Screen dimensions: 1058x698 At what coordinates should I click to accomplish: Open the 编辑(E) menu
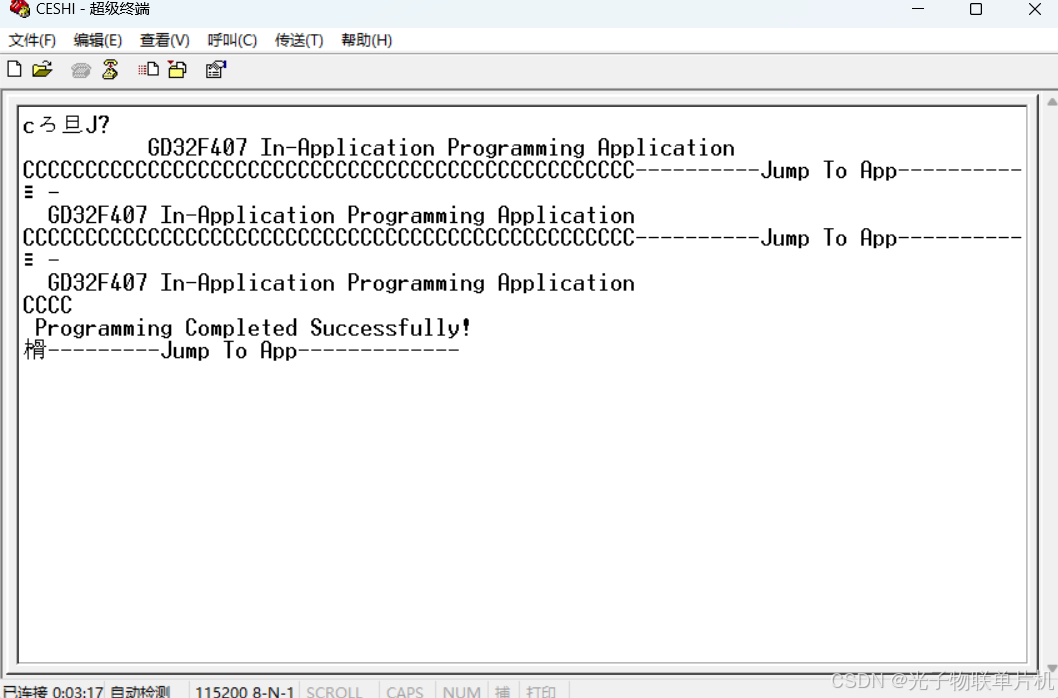tap(98, 41)
